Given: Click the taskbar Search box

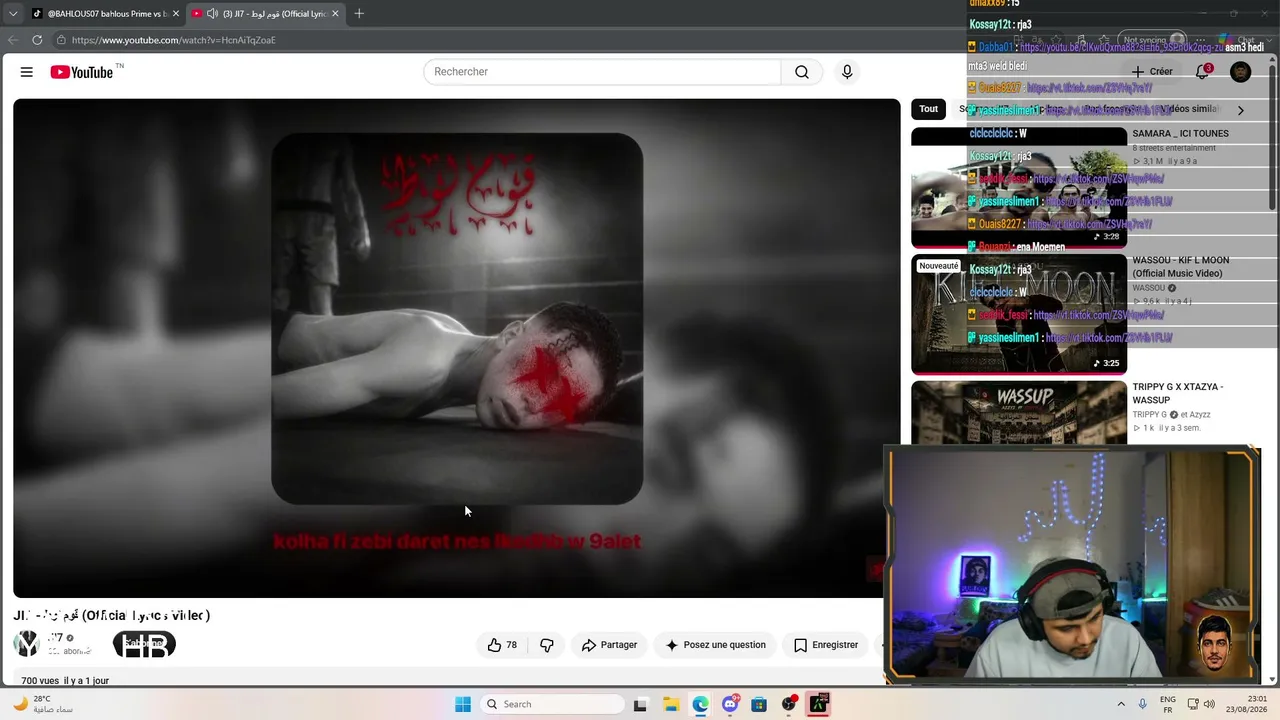Looking at the screenshot, I should (x=552, y=704).
